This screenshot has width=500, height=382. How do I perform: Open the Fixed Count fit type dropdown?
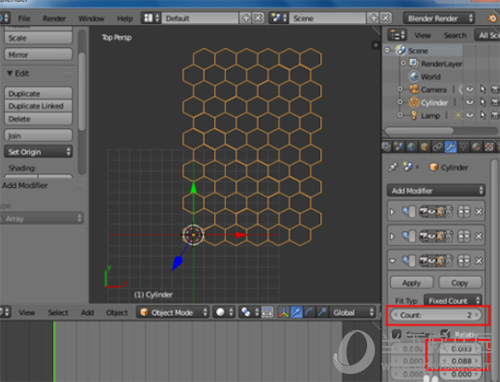tap(453, 301)
